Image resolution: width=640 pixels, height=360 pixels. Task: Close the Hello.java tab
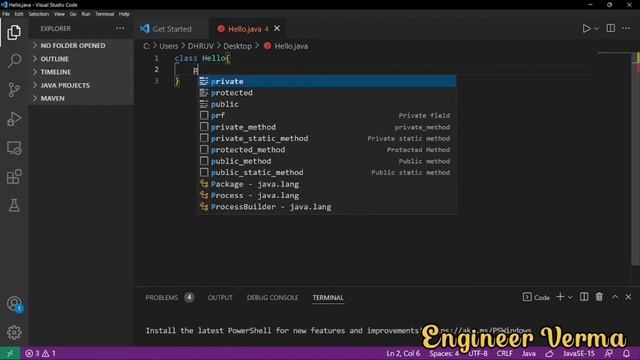point(277,28)
